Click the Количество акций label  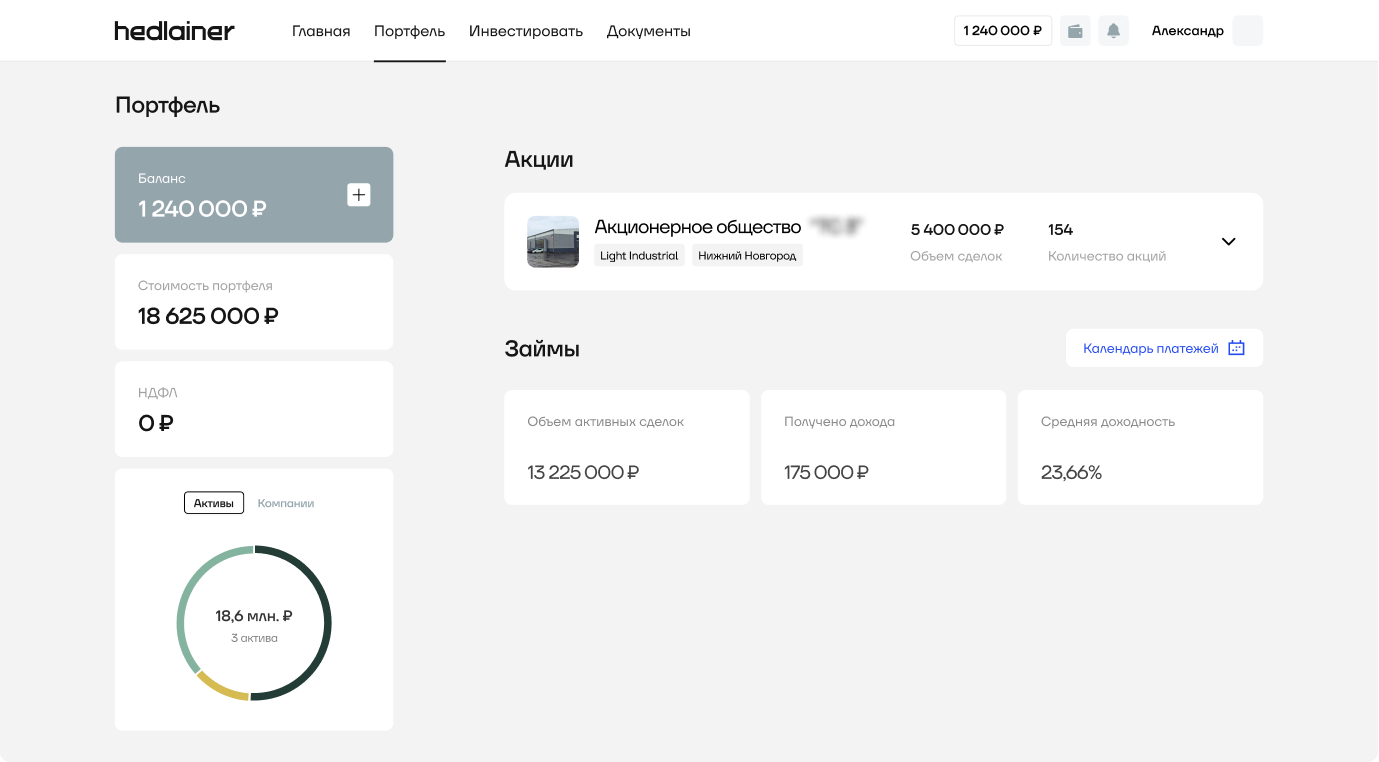coord(1107,256)
